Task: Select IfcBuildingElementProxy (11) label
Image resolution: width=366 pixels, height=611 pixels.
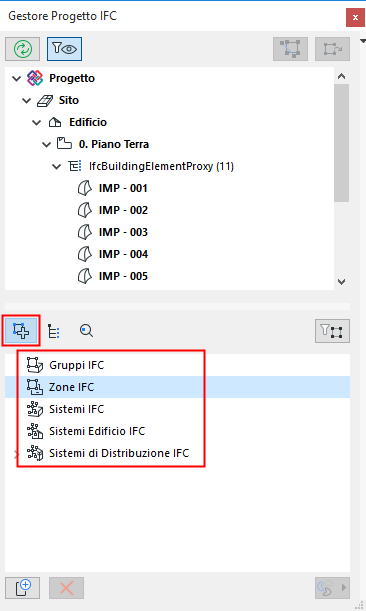Action: (x=161, y=166)
